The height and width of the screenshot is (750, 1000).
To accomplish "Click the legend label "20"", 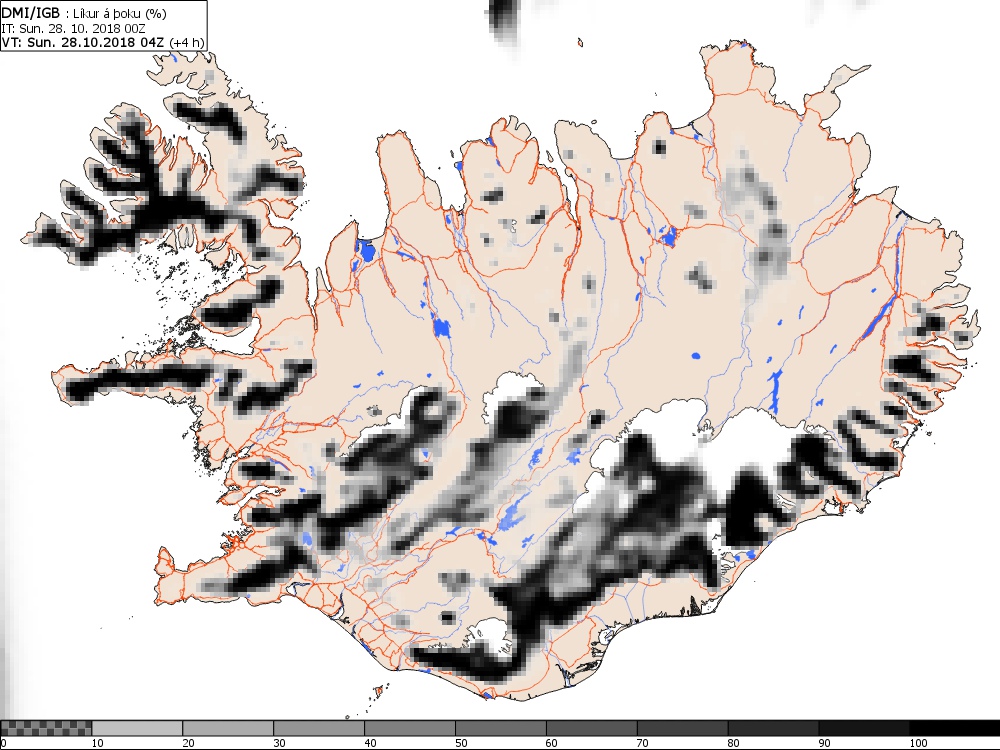I will [188, 743].
